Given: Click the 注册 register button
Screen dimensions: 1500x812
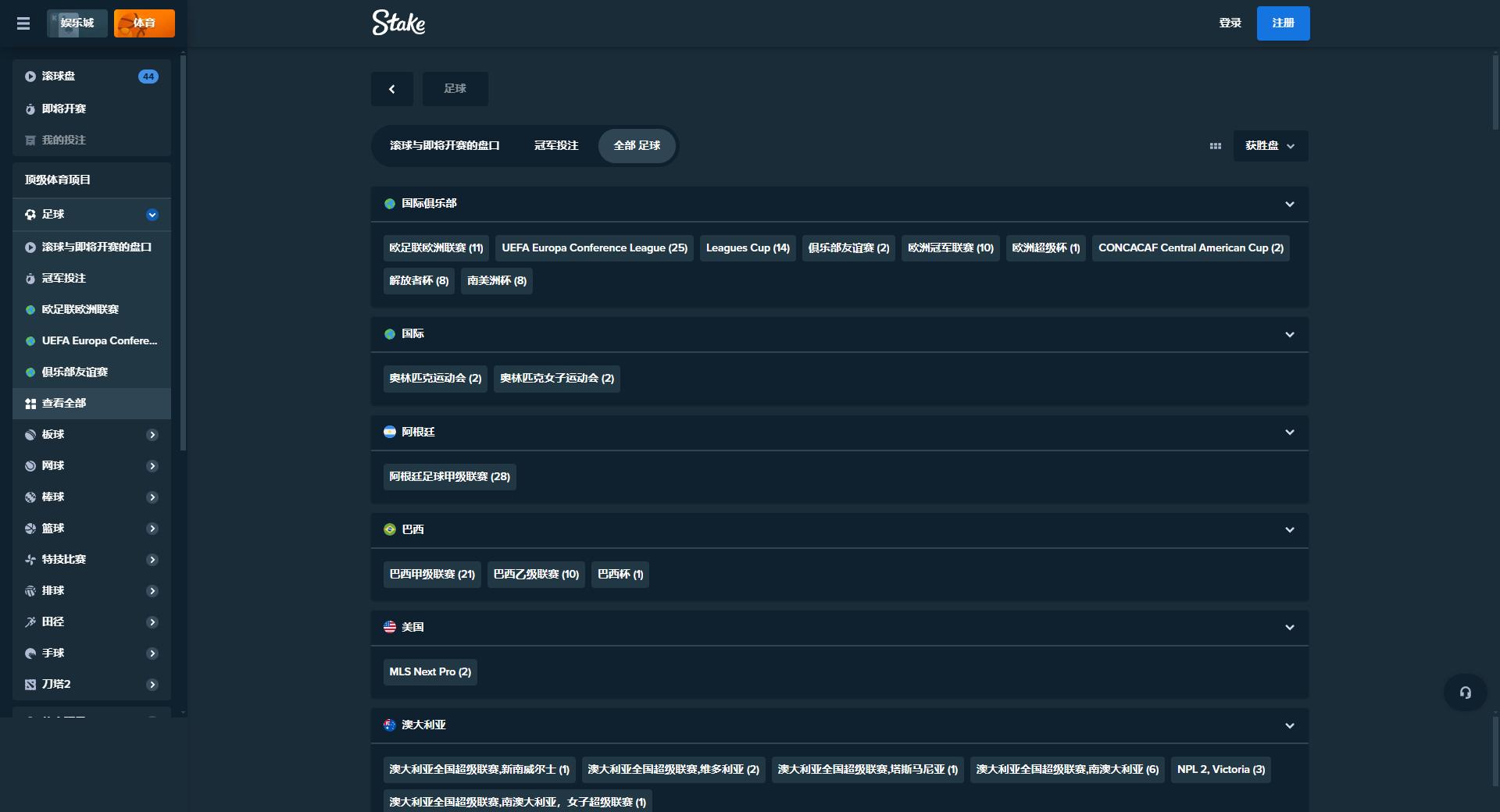Looking at the screenshot, I should click(1284, 23).
